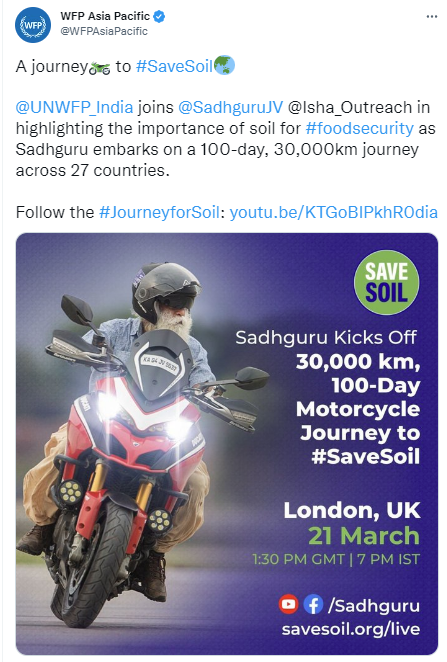447x662 pixels.
Task: Click the WFP Asia Pacific display name
Action: click(105, 16)
